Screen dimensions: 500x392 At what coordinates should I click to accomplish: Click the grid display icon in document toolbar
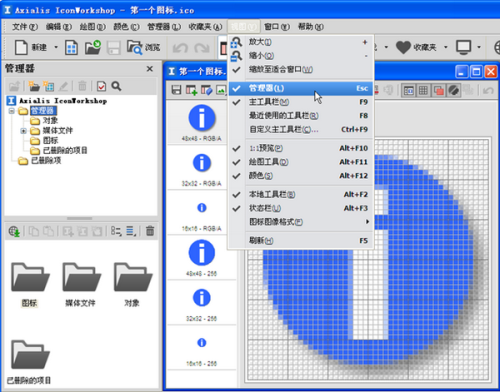pyautogui.click(x=423, y=90)
